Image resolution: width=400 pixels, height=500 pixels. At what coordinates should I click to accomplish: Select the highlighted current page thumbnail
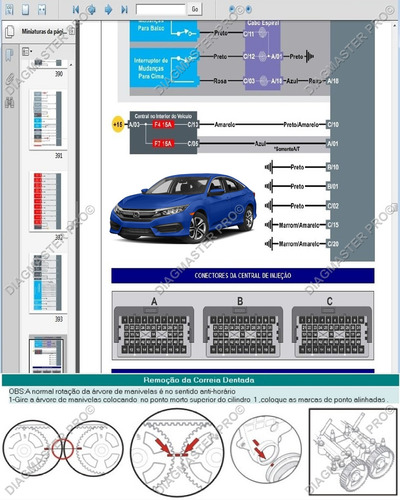[x=47, y=355]
